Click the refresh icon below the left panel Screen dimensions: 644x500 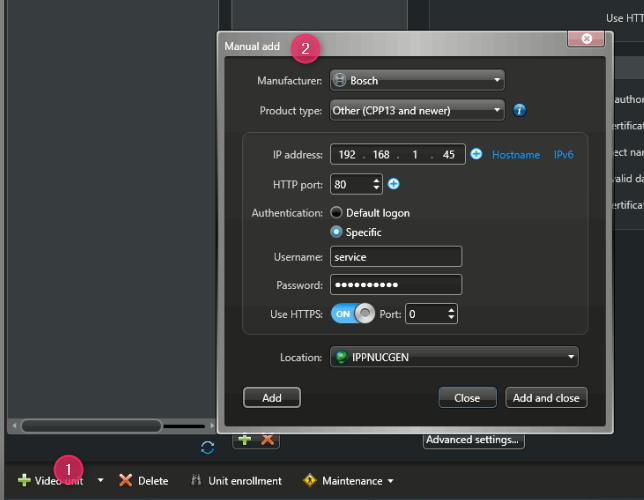pos(208,447)
